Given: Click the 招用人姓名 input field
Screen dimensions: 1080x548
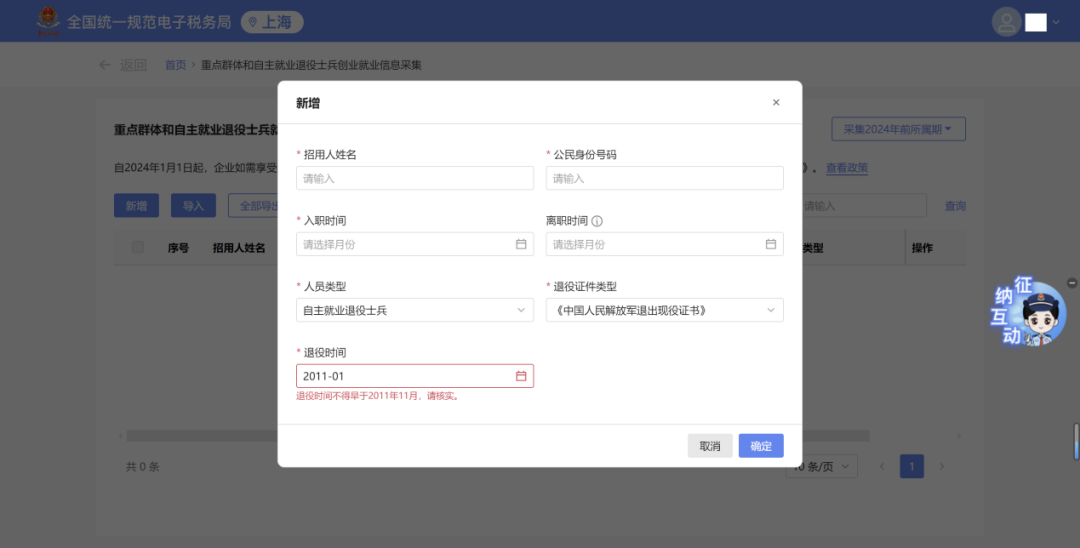Looking at the screenshot, I should coord(415,178).
